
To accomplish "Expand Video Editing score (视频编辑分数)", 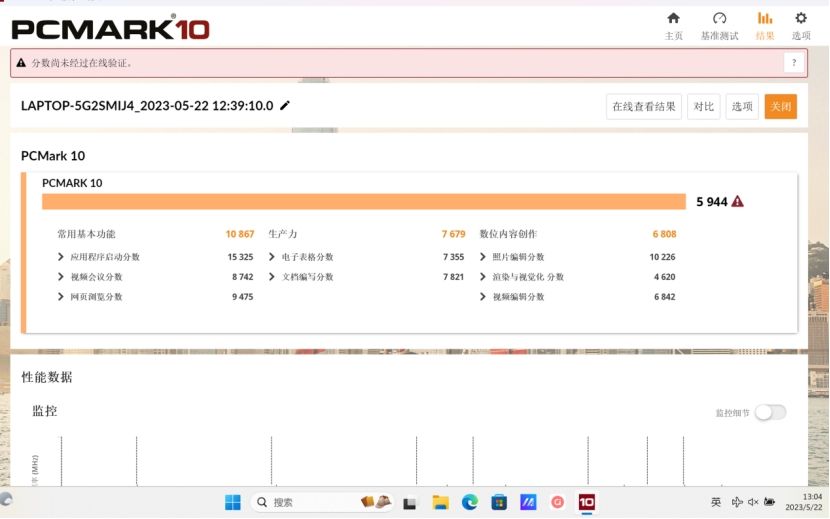I will tap(483, 297).
